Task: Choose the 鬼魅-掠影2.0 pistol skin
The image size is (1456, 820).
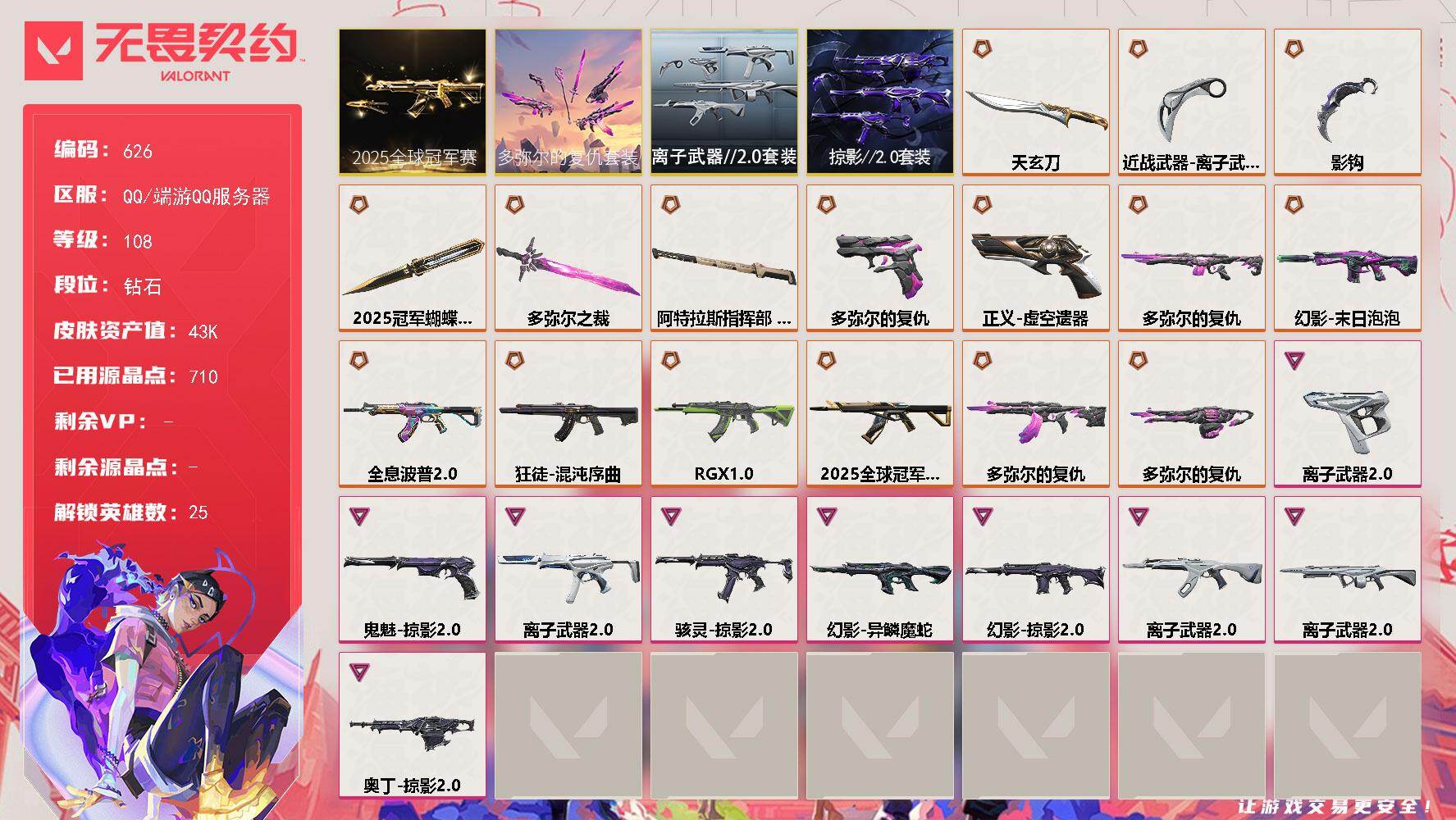Action: click(x=413, y=569)
